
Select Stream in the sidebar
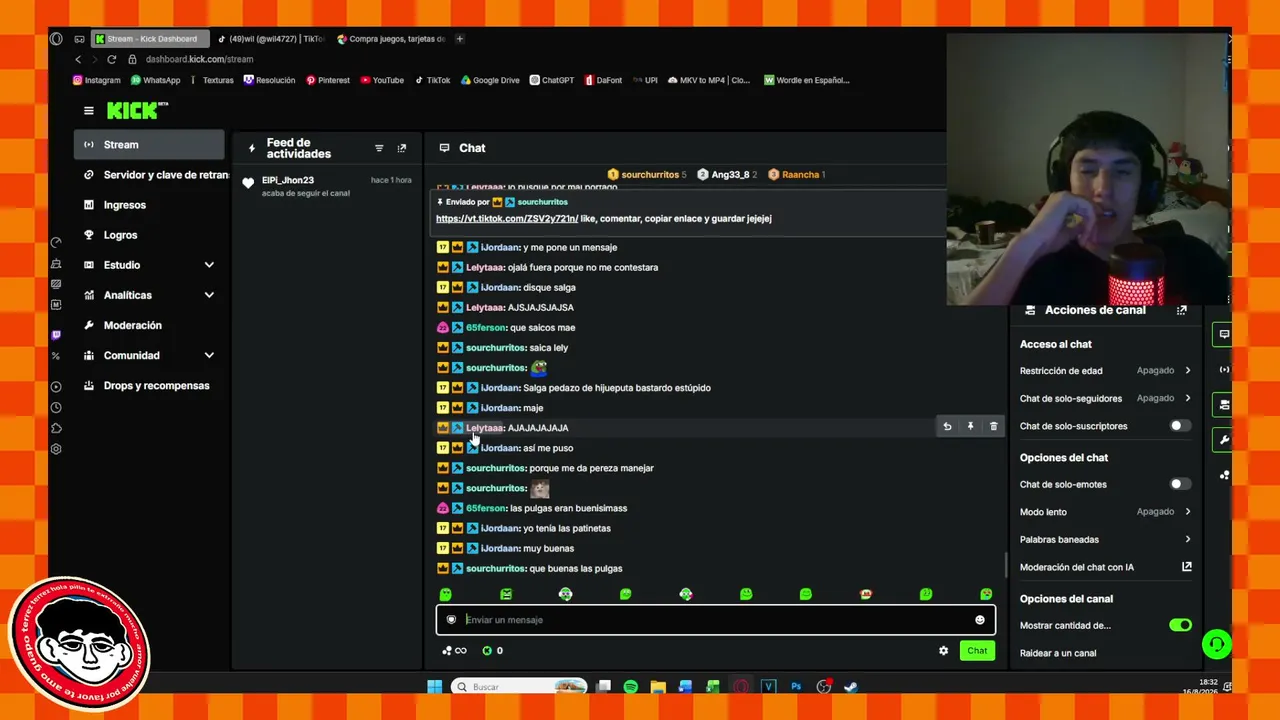pos(149,145)
